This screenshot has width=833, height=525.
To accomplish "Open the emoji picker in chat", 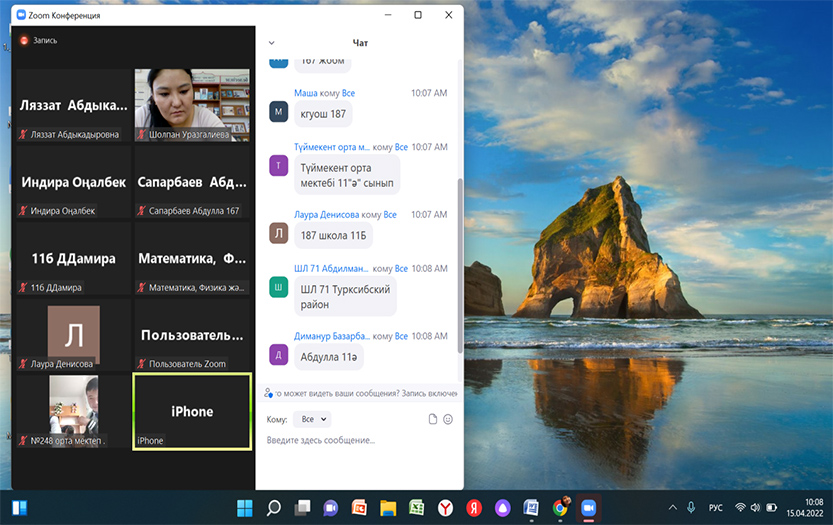I will [448, 419].
